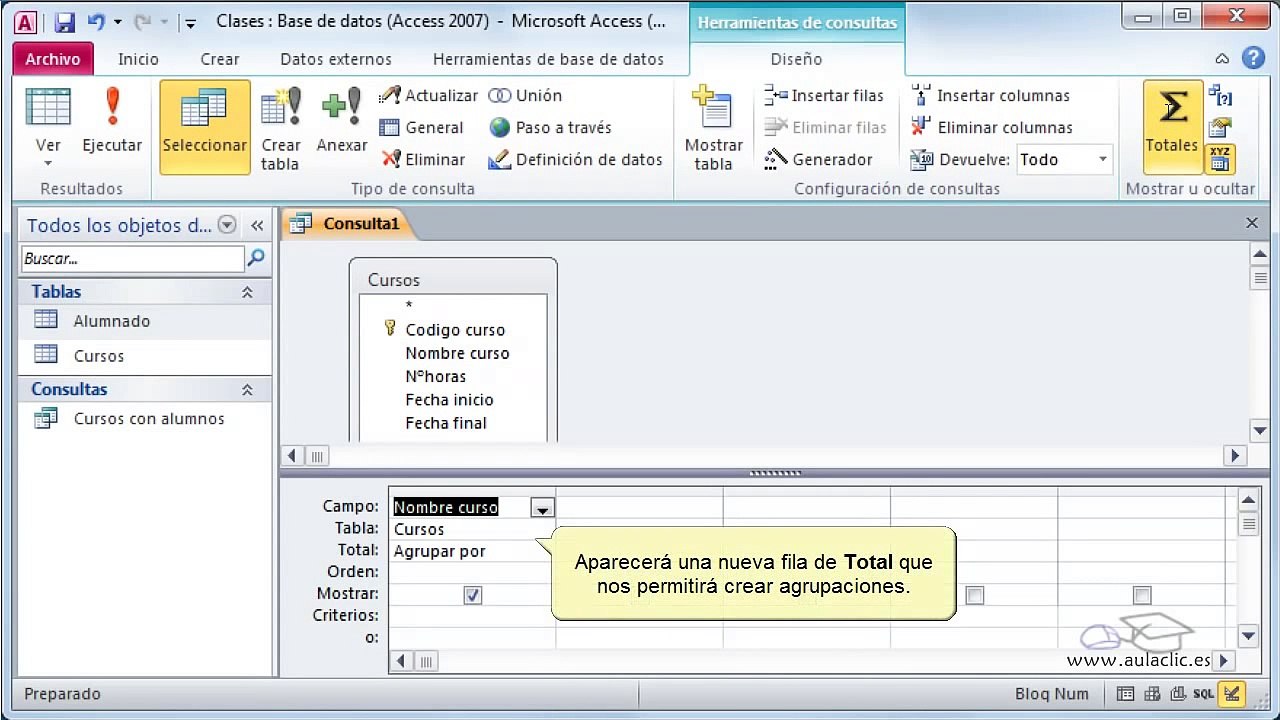Image resolution: width=1280 pixels, height=720 pixels.
Task: Open the undo history dropdown arrow
Action: tap(117, 21)
